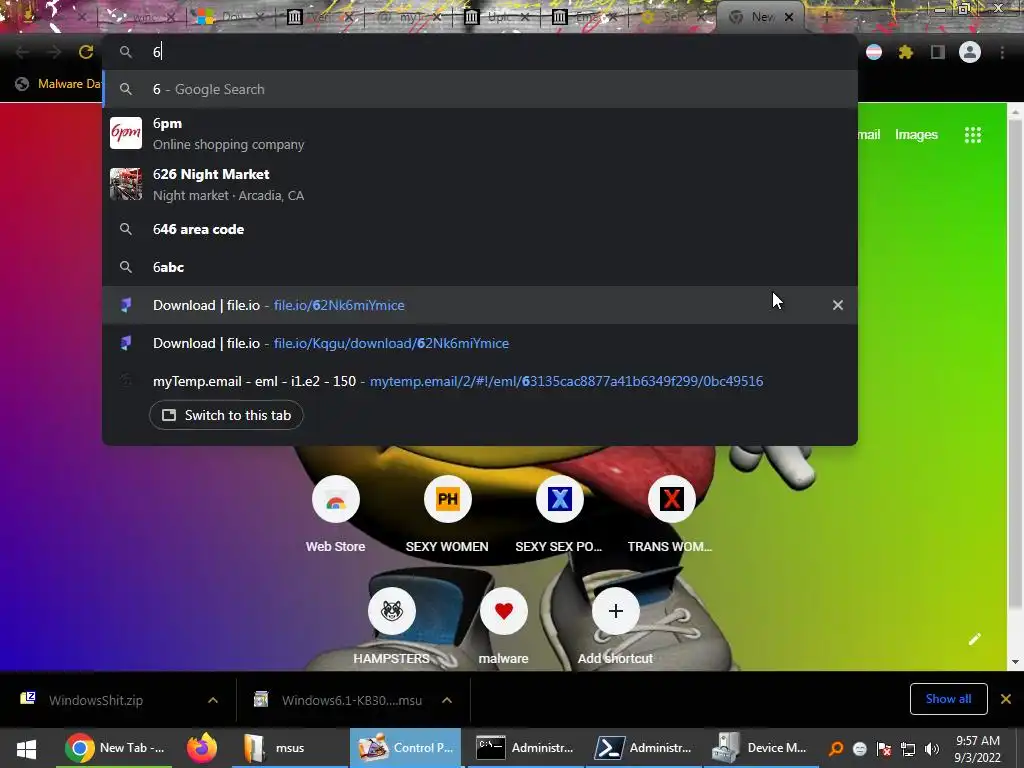The width and height of the screenshot is (1024, 768).
Task: Remove the file.io/62Nk6miYmice suggestion with X
Action: [838, 305]
